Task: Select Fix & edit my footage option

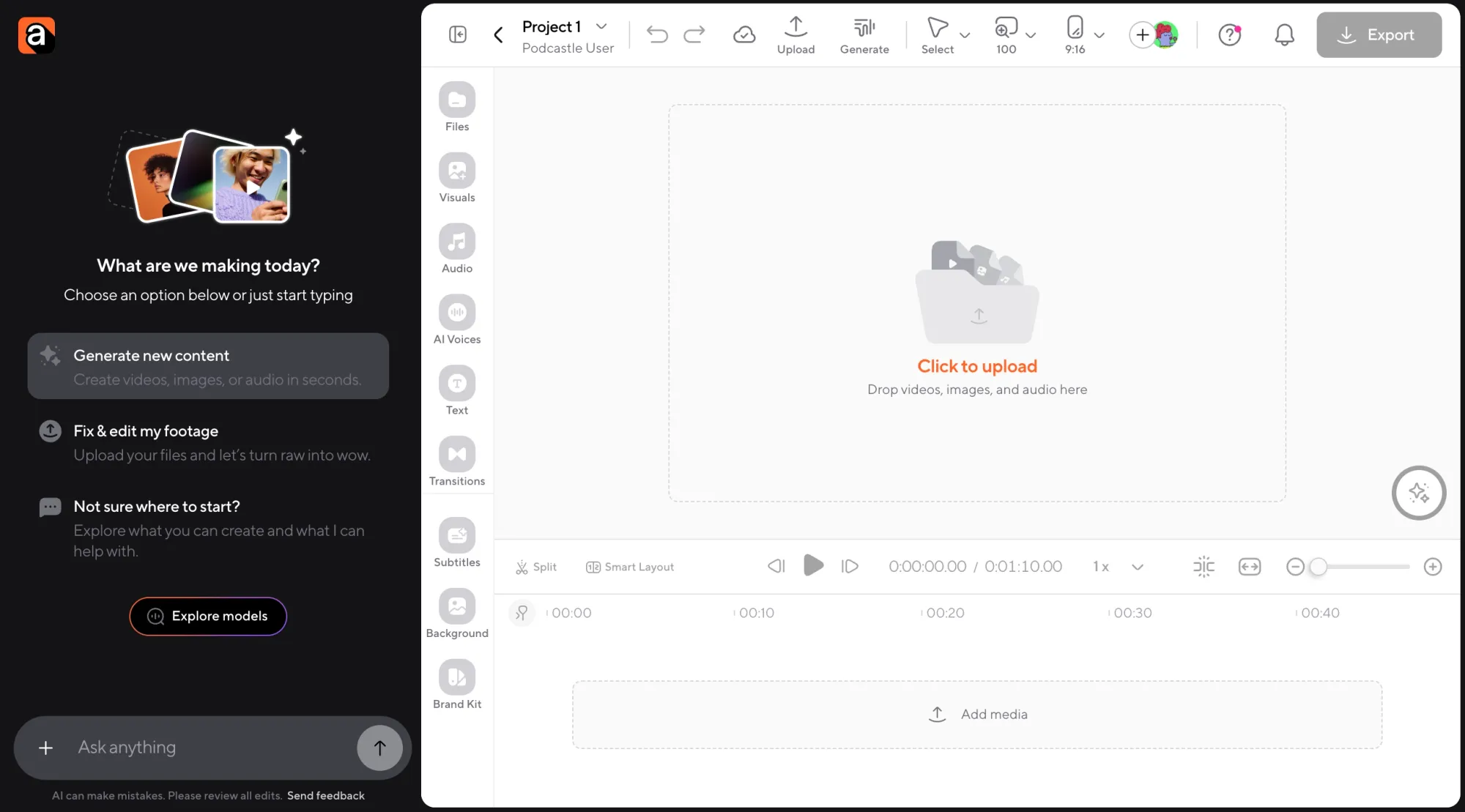Action: pyautogui.click(x=208, y=442)
